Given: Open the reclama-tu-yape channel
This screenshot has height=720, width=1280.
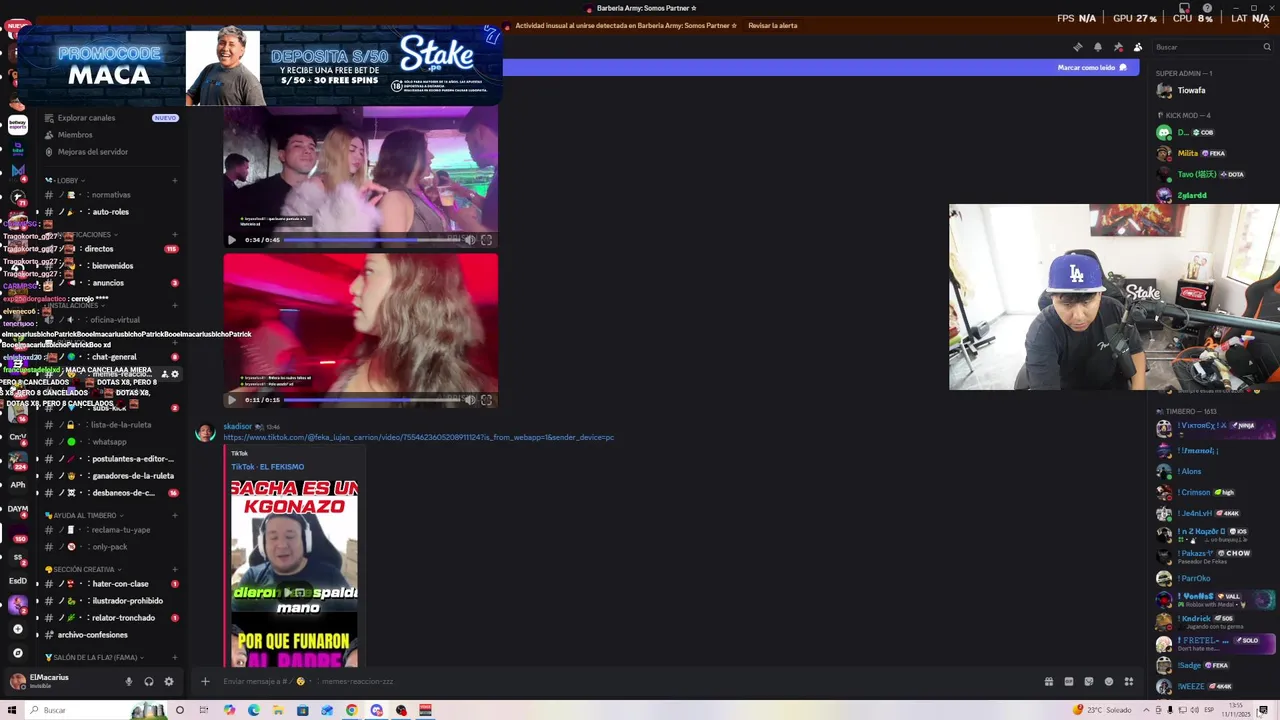Looking at the screenshot, I should coord(110,530).
